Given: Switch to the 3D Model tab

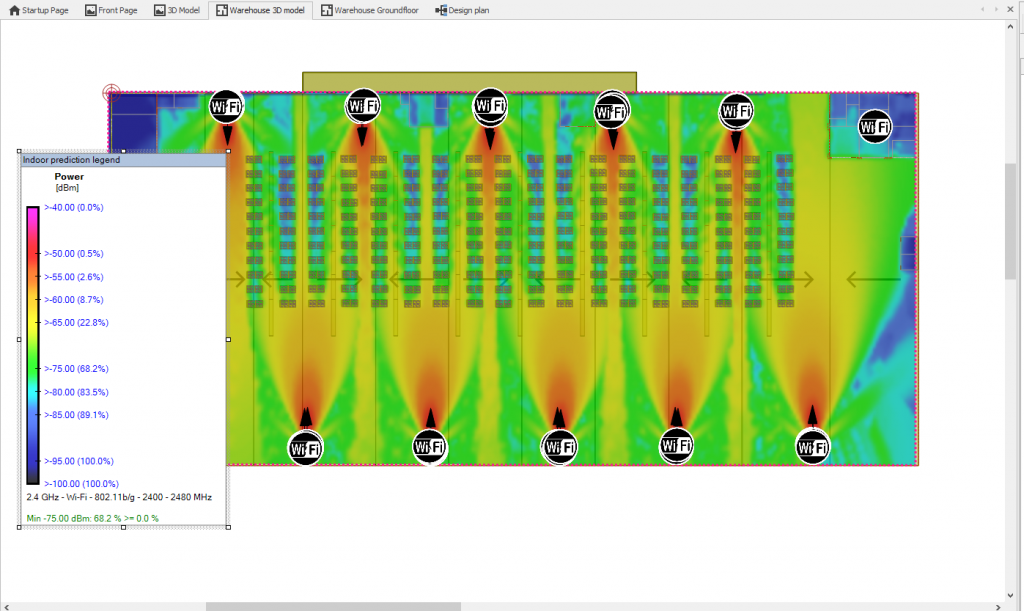Looking at the screenshot, I should pyautogui.click(x=177, y=10).
